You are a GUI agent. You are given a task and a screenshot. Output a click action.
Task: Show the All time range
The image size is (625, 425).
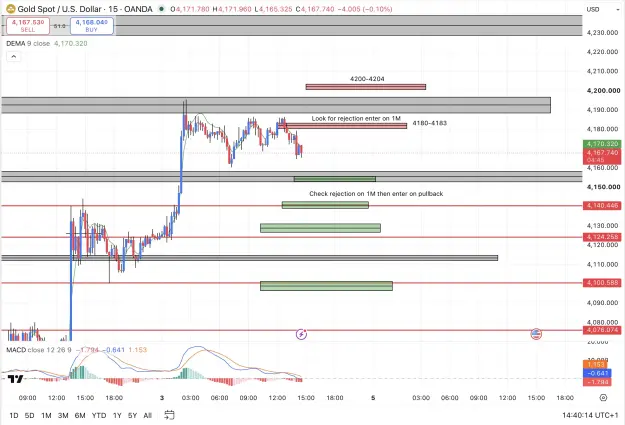(x=147, y=415)
